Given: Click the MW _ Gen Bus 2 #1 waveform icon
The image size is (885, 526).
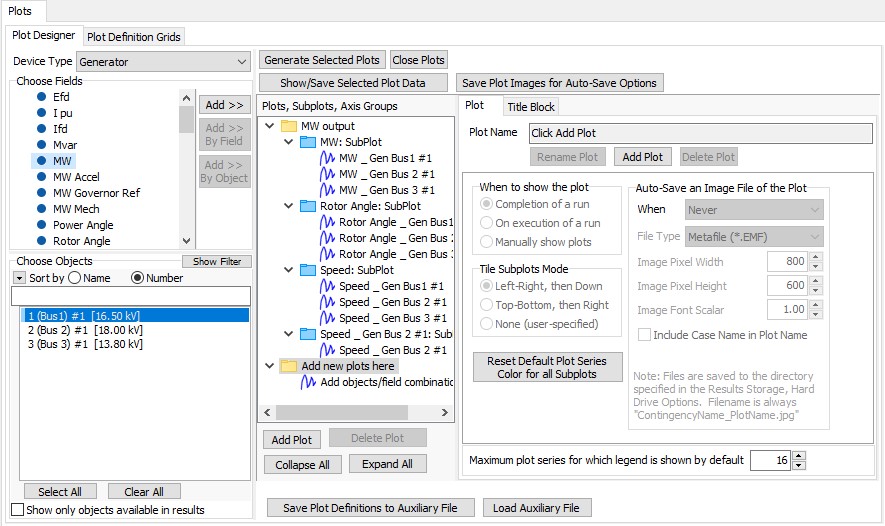Looking at the screenshot, I should pos(327,174).
